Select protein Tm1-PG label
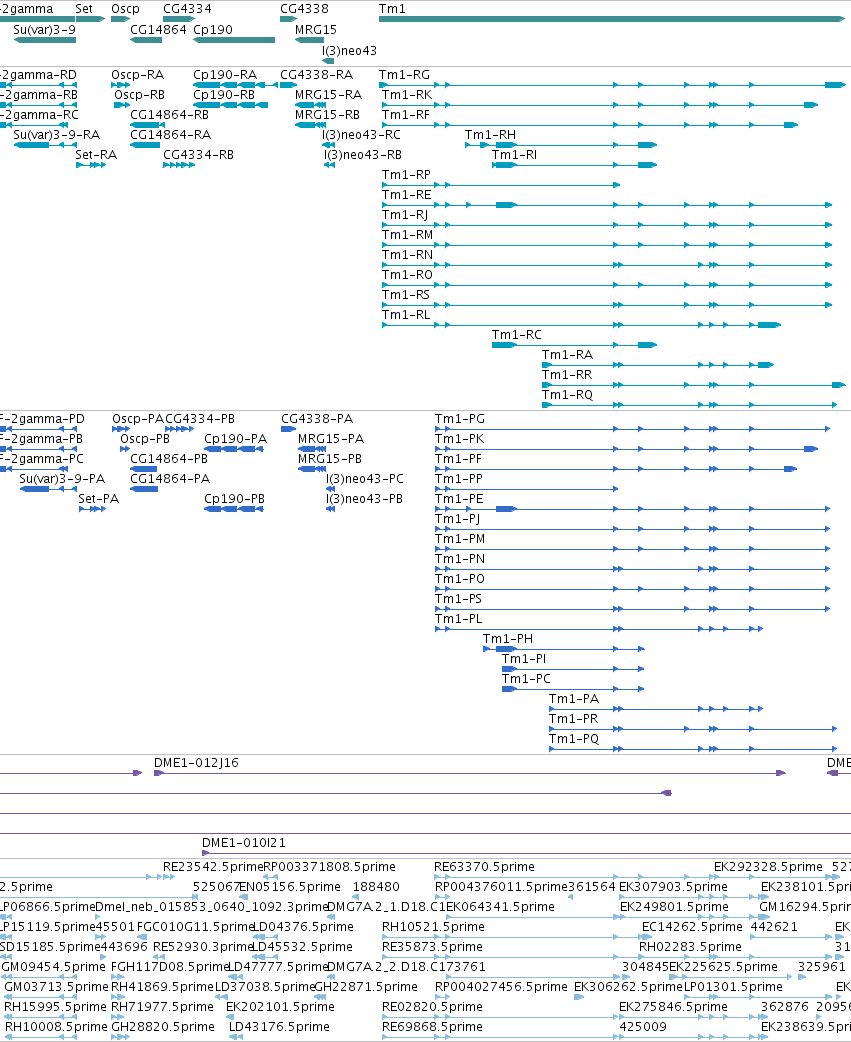This screenshot has height=1042, width=851. tap(460, 419)
